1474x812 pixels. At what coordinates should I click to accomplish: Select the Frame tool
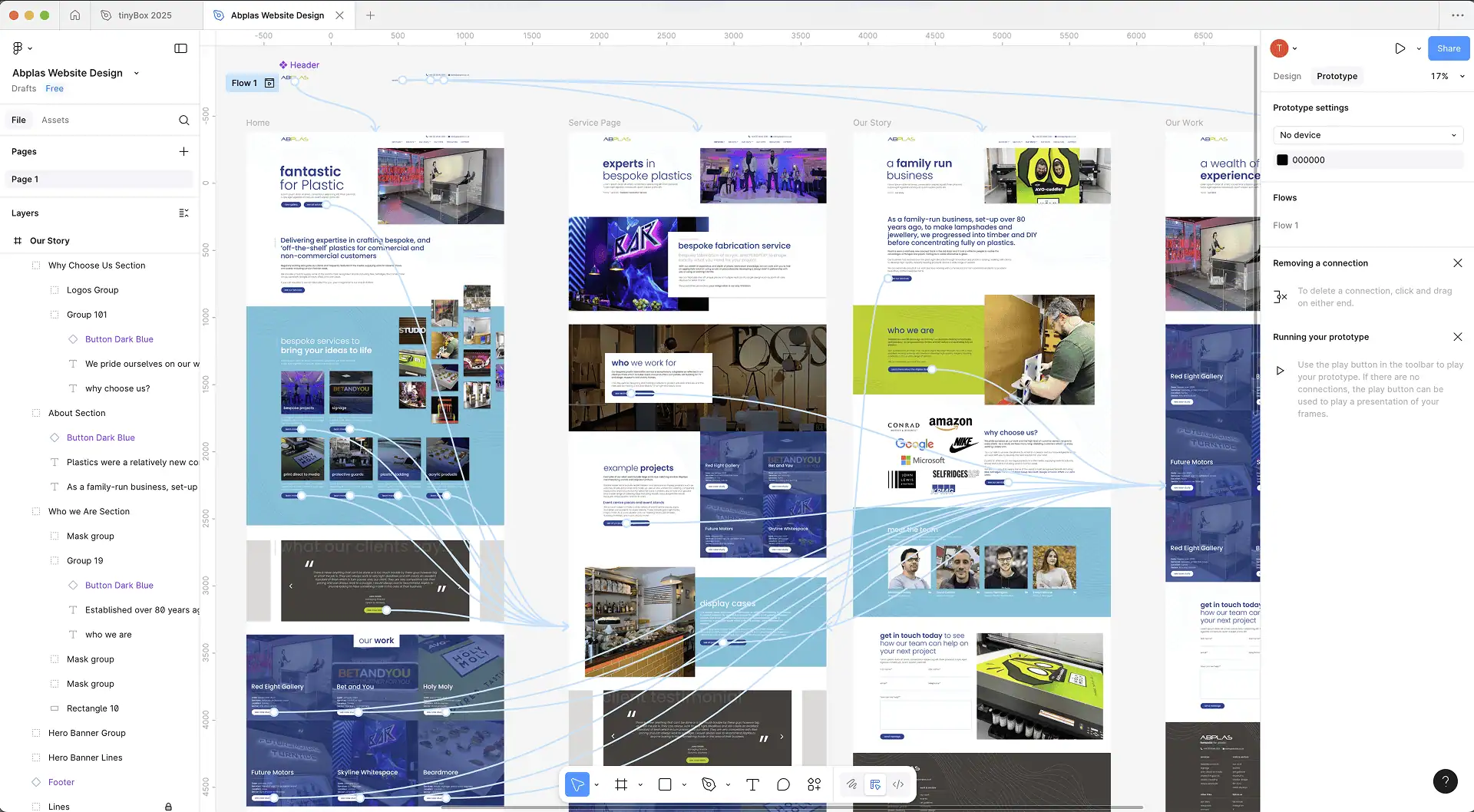pyautogui.click(x=621, y=784)
